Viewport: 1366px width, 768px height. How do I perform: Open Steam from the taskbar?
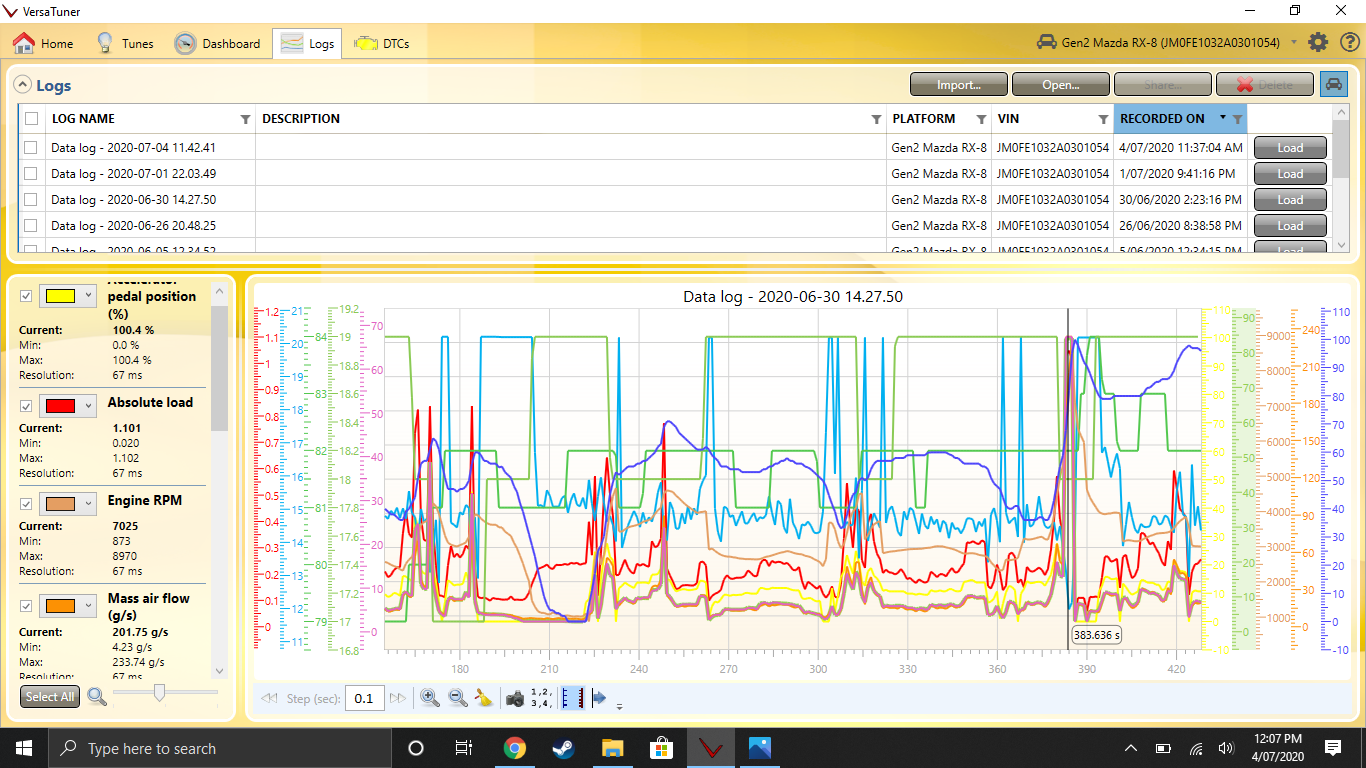(564, 748)
